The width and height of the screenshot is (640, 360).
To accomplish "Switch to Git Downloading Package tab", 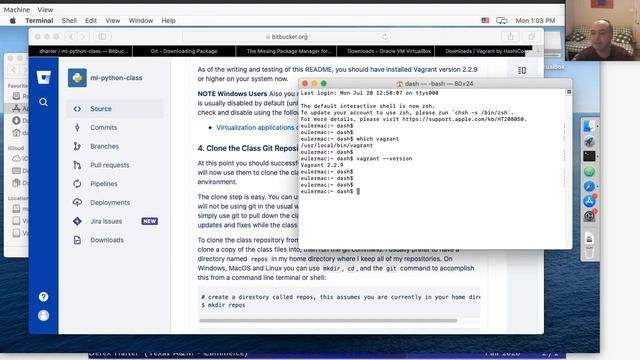I will [x=184, y=51].
